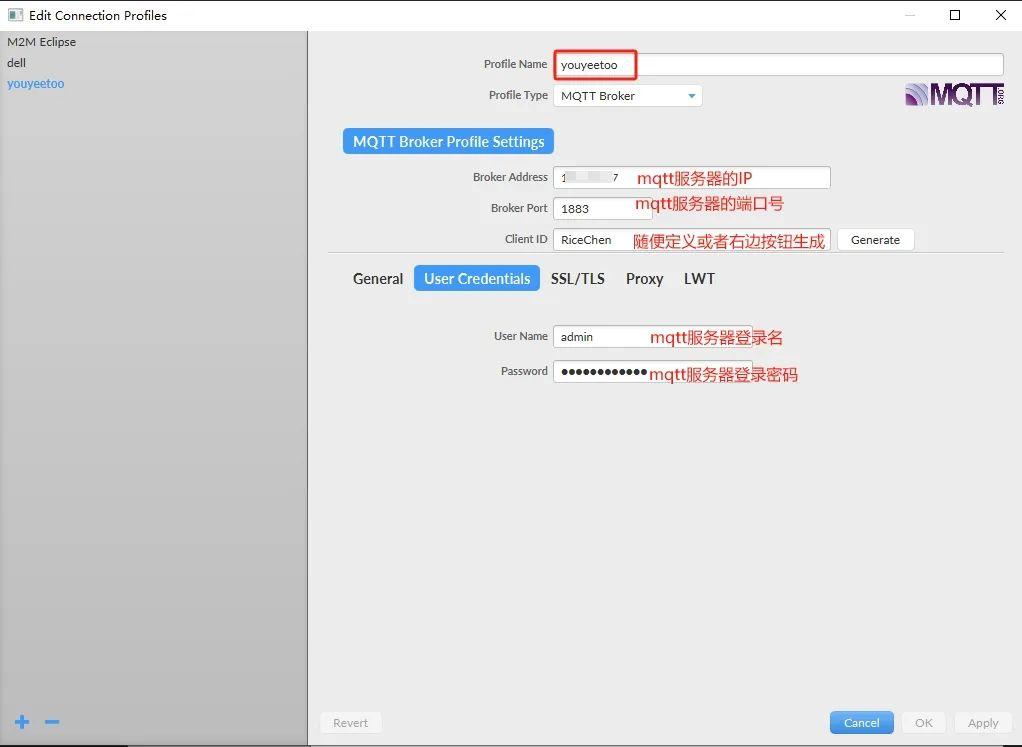Click the MQTT Broker Profile Settings header

pos(448,141)
